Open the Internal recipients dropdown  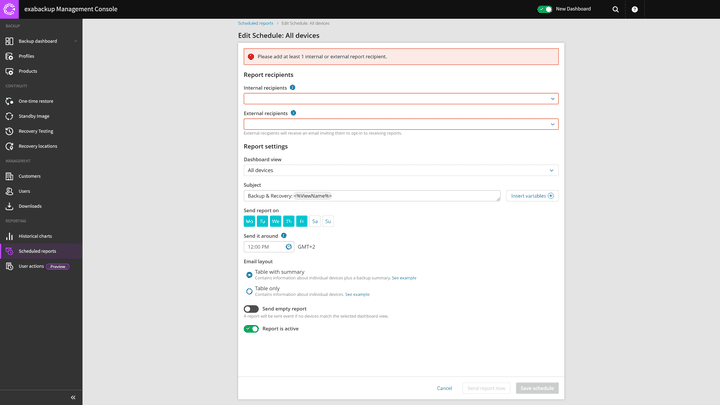click(x=400, y=99)
